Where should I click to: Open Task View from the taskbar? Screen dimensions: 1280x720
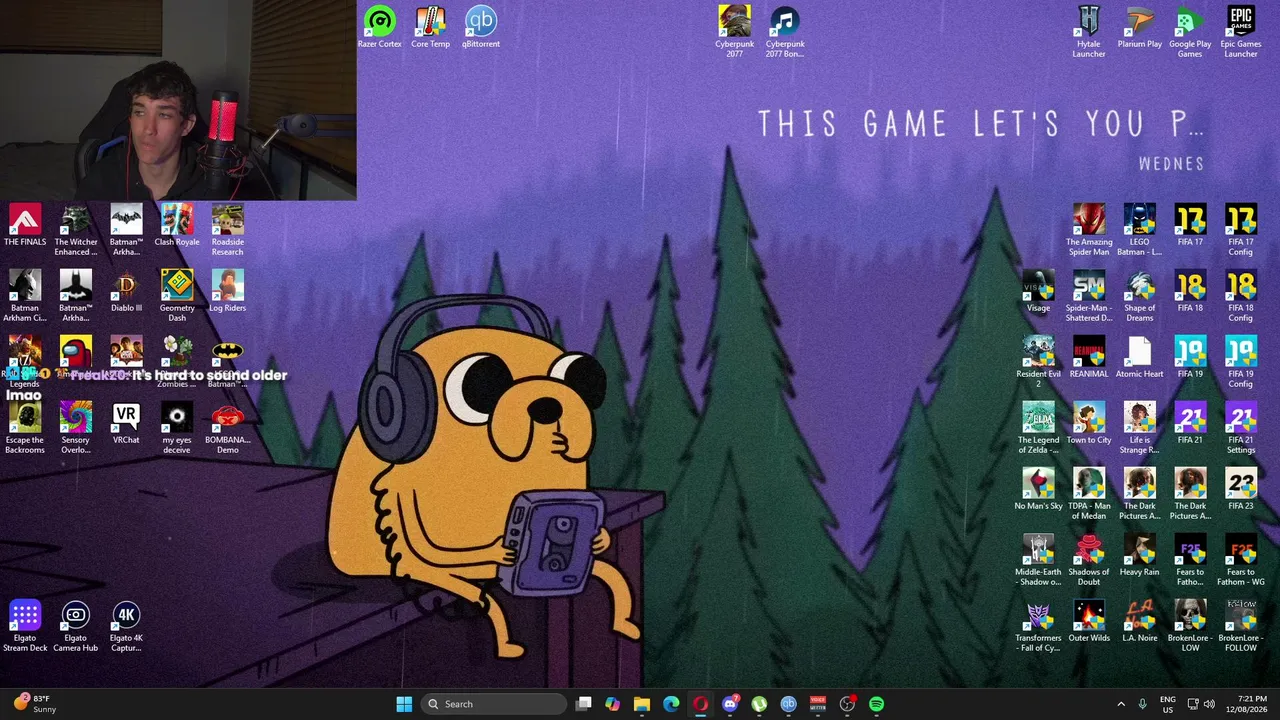584,704
